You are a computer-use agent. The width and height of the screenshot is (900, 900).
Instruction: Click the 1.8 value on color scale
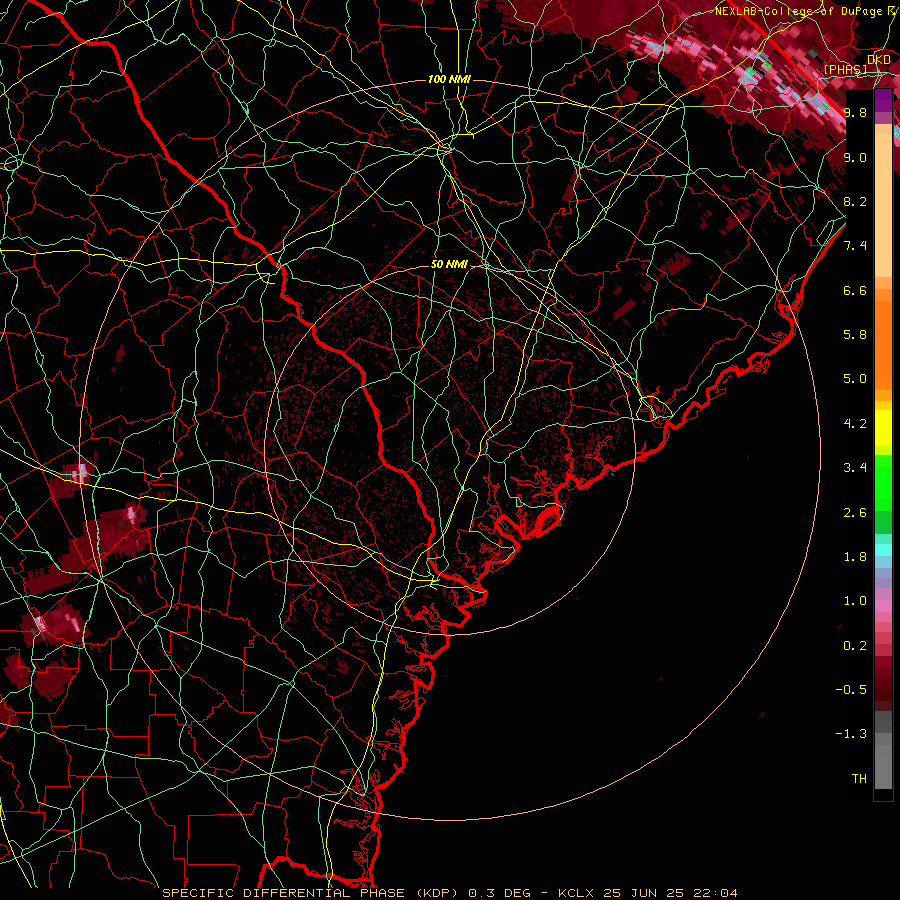click(855, 557)
